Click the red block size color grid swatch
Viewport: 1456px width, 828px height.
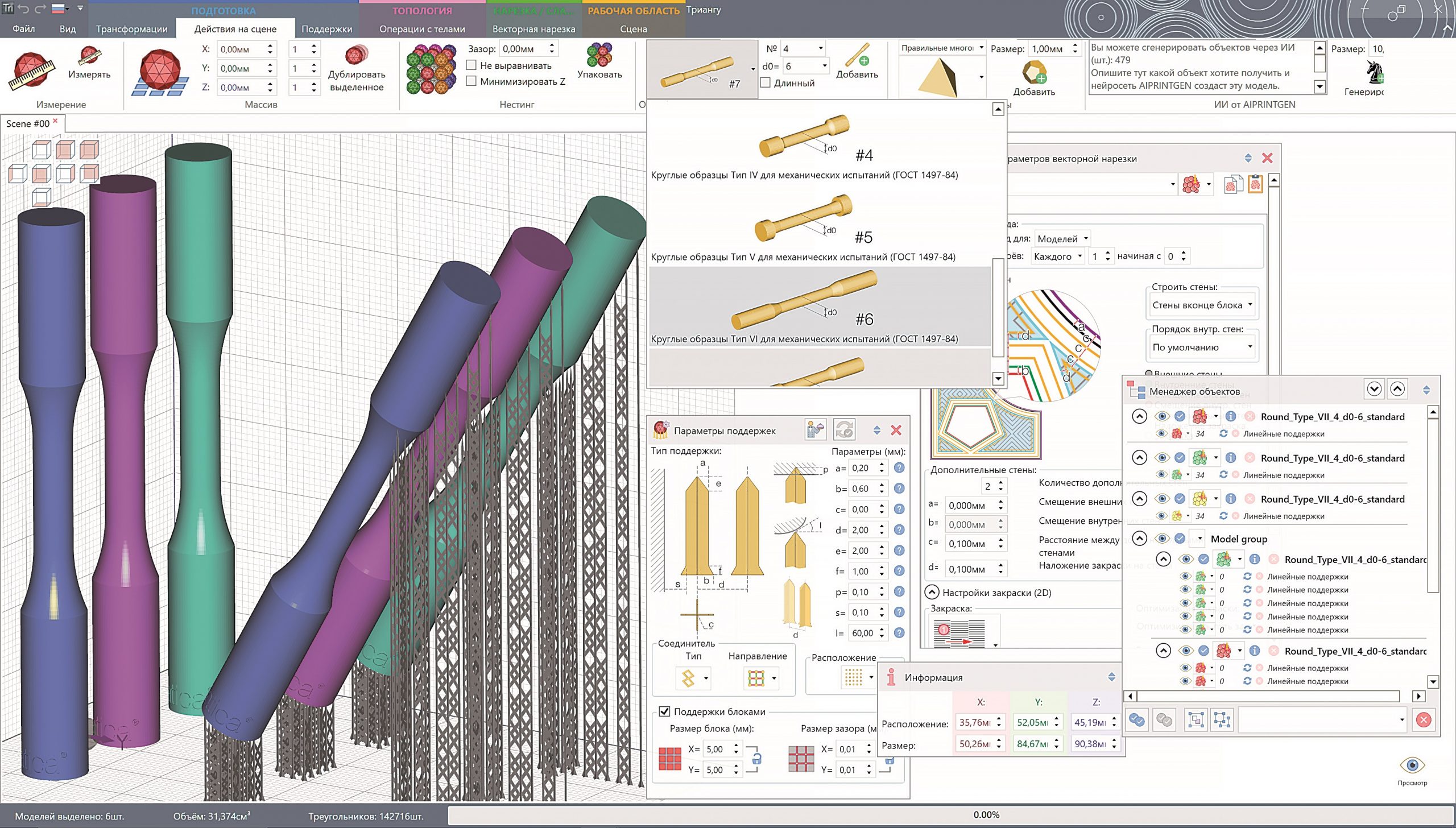(669, 759)
